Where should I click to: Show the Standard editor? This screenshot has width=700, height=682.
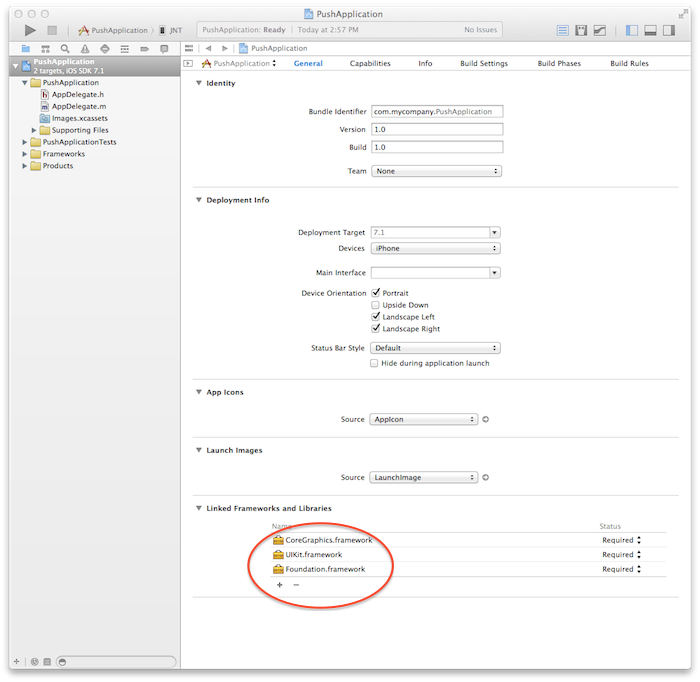tap(562, 30)
